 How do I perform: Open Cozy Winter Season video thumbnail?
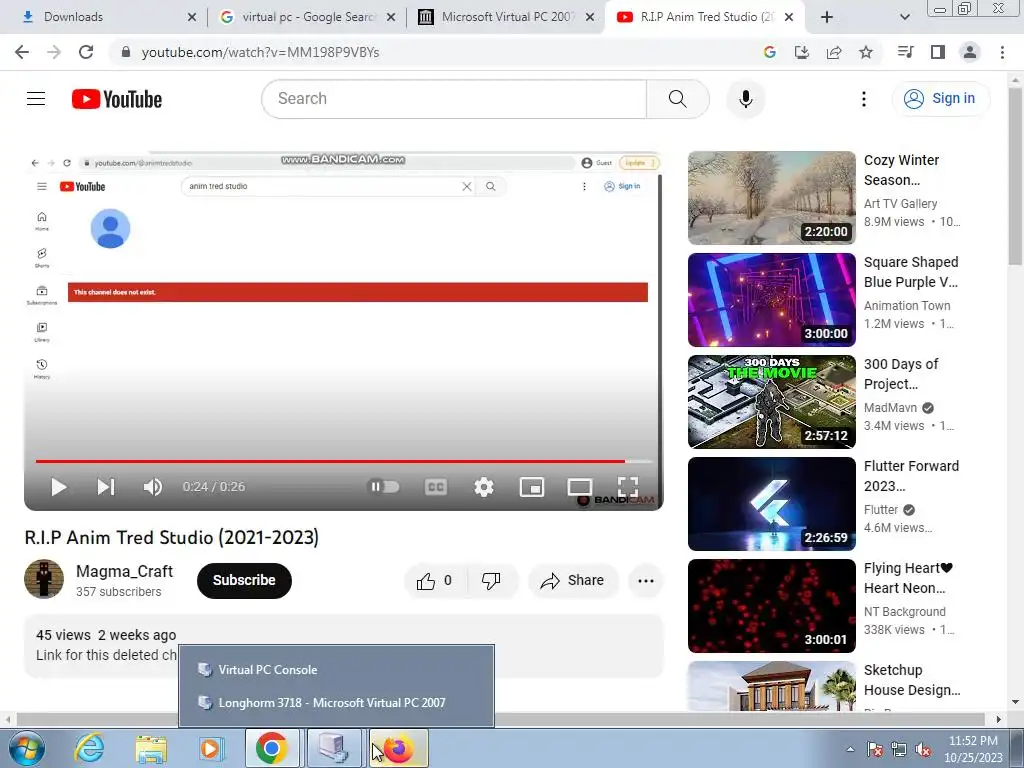(x=771, y=198)
